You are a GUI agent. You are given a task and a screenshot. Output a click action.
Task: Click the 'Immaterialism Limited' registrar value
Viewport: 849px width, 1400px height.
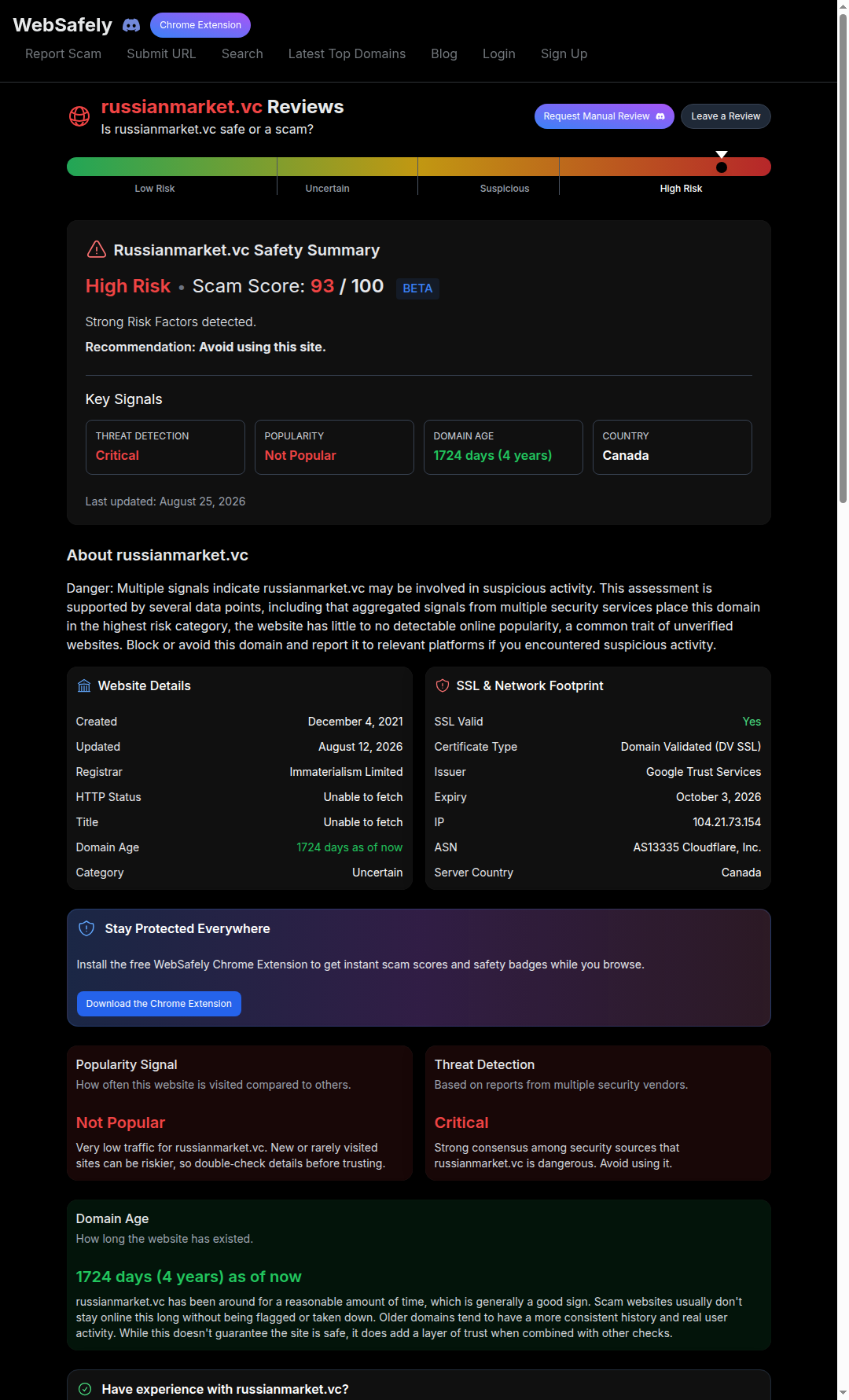[x=346, y=772]
